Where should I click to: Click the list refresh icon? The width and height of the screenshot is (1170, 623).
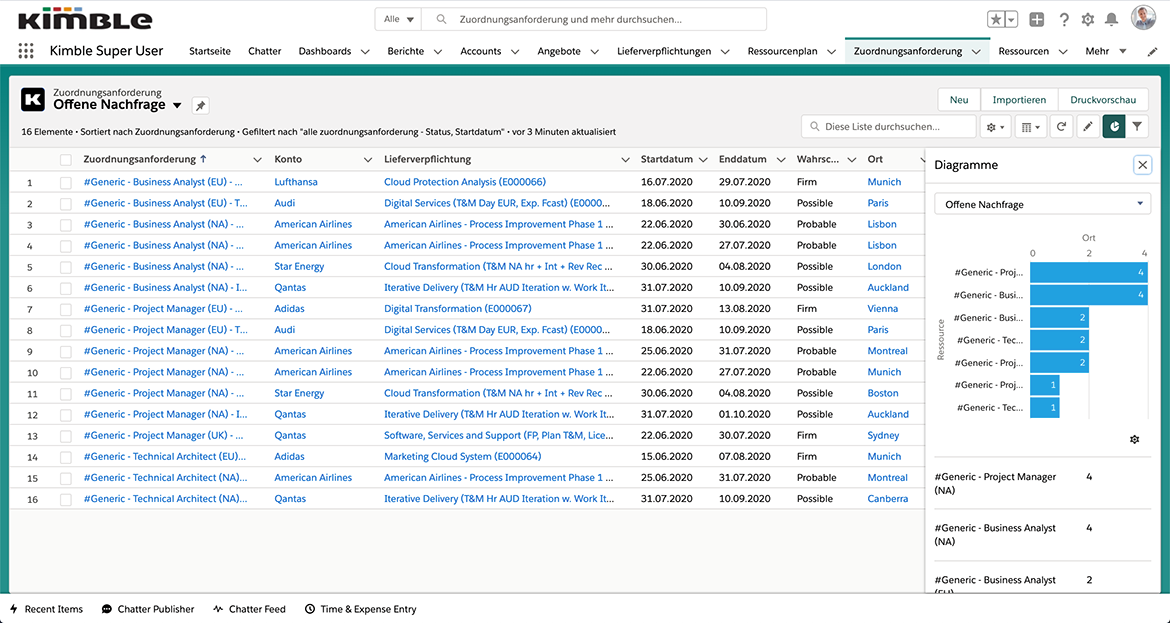[1061, 127]
